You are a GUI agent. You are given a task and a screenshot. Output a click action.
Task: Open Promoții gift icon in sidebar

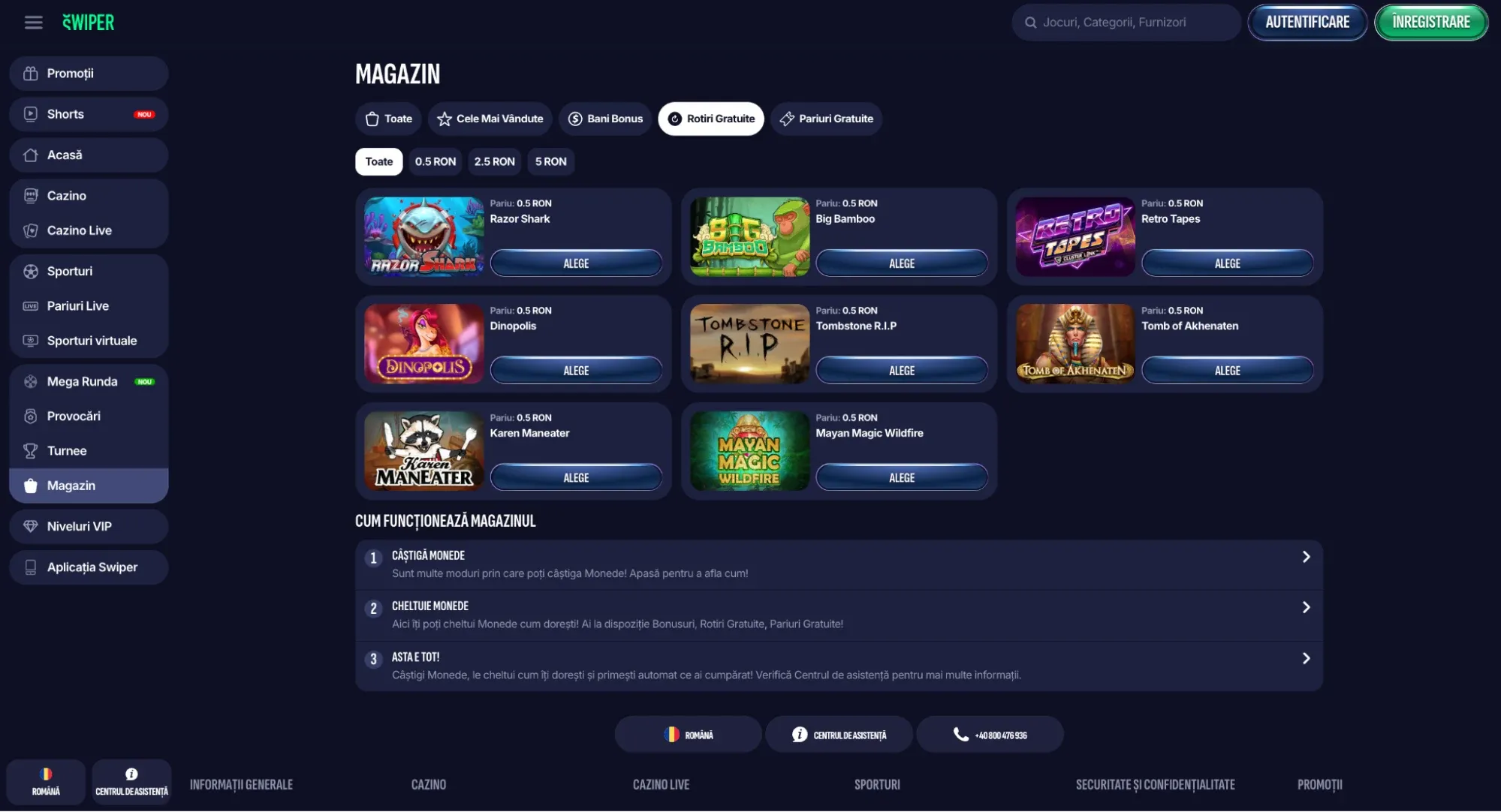(x=31, y=74)
